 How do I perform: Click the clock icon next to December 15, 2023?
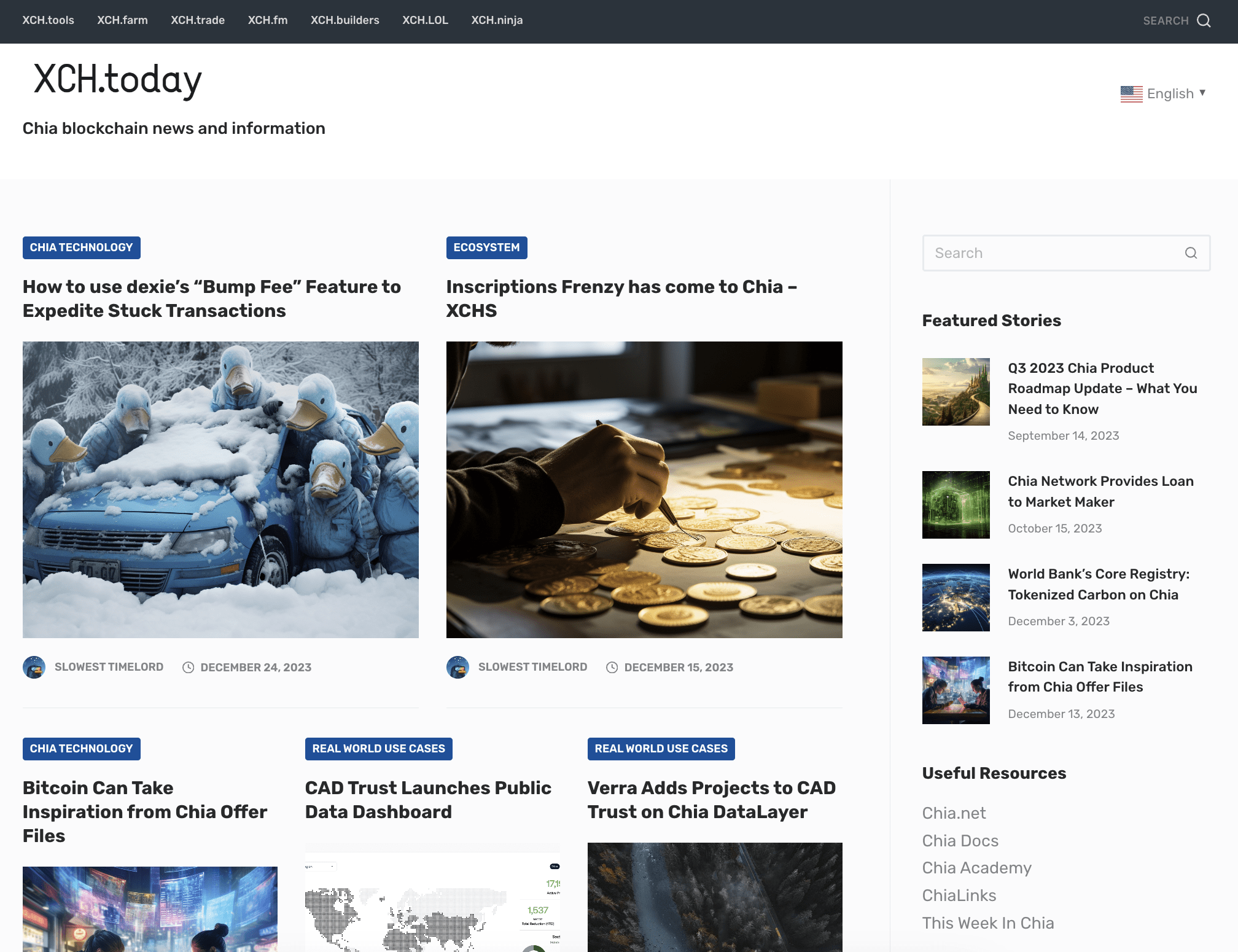pyautogui.click(x=612, y=668)
